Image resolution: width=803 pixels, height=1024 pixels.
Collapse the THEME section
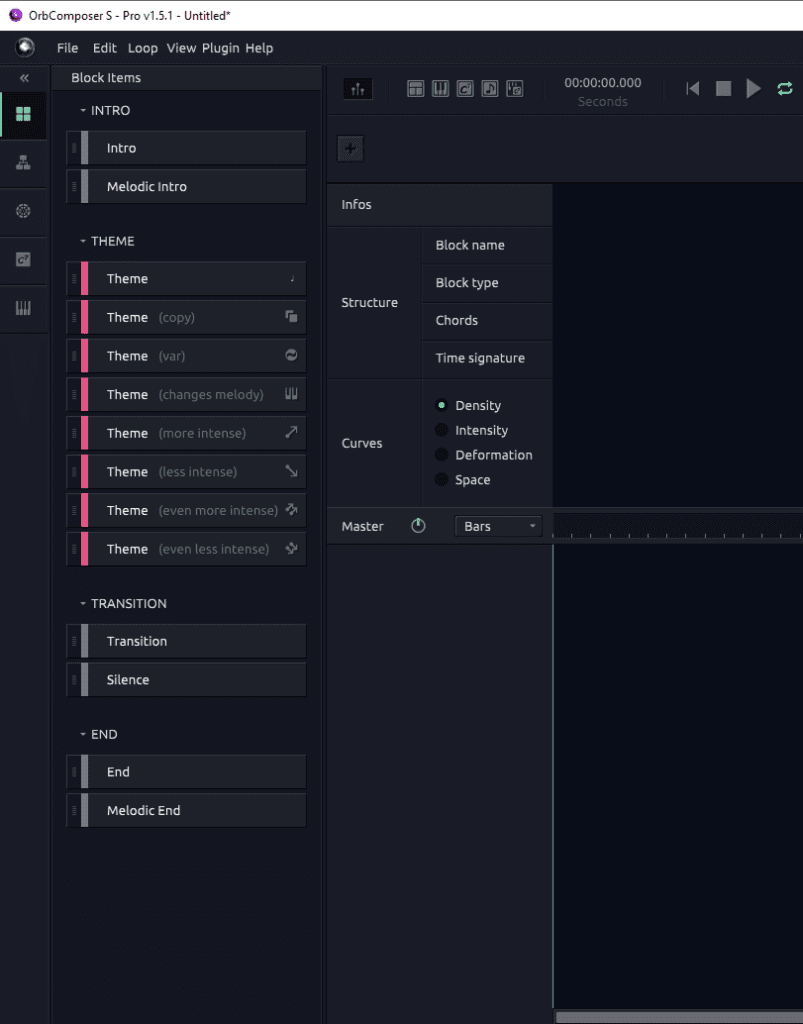[84, 241]
